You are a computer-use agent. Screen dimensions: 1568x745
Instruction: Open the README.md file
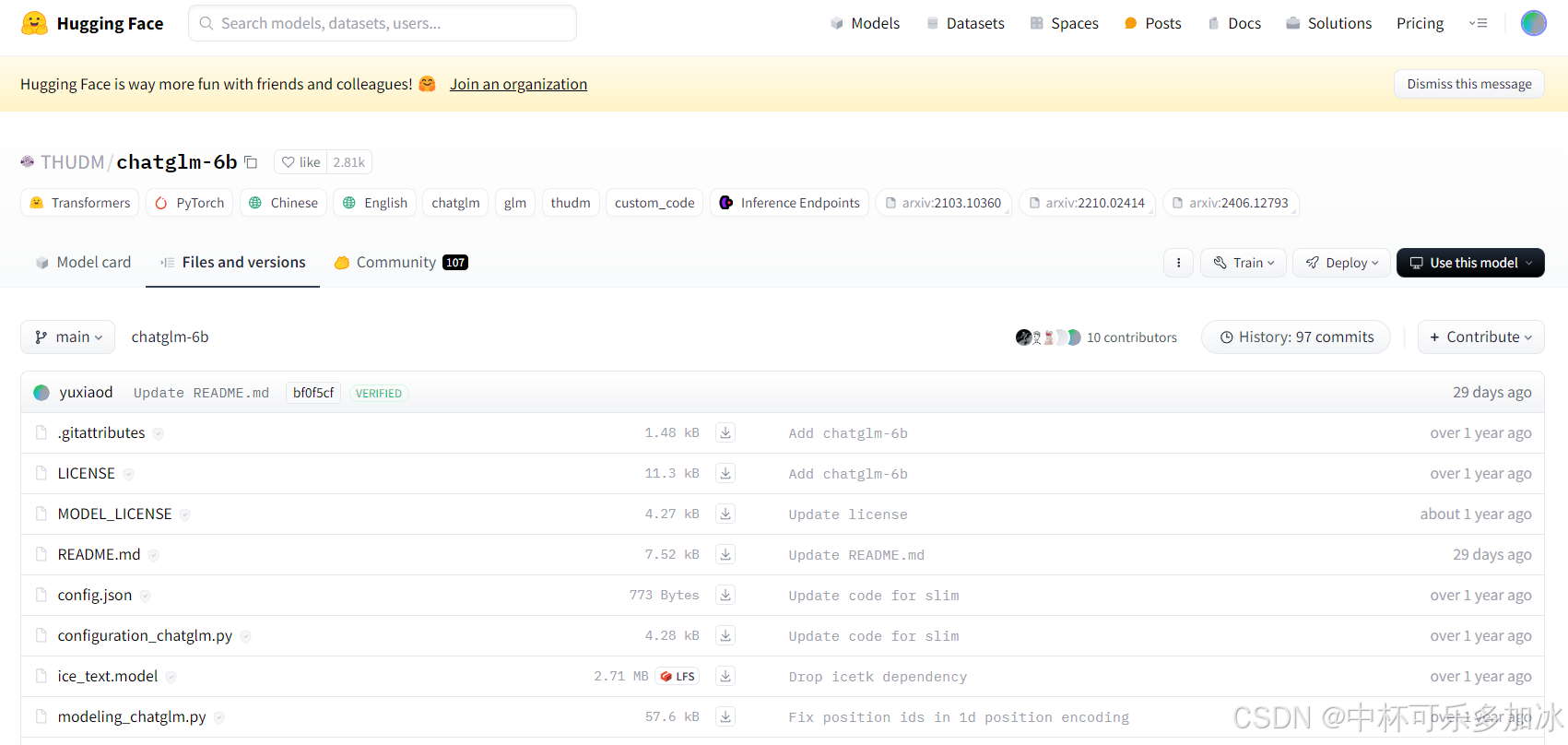(99, 554)
